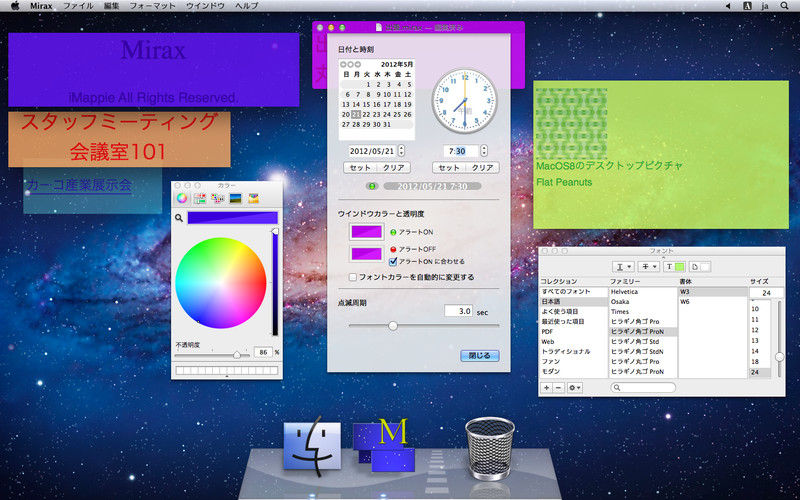Open the gear action menu in font panel
Screen dimensions: 800x500
pos(575,387)
